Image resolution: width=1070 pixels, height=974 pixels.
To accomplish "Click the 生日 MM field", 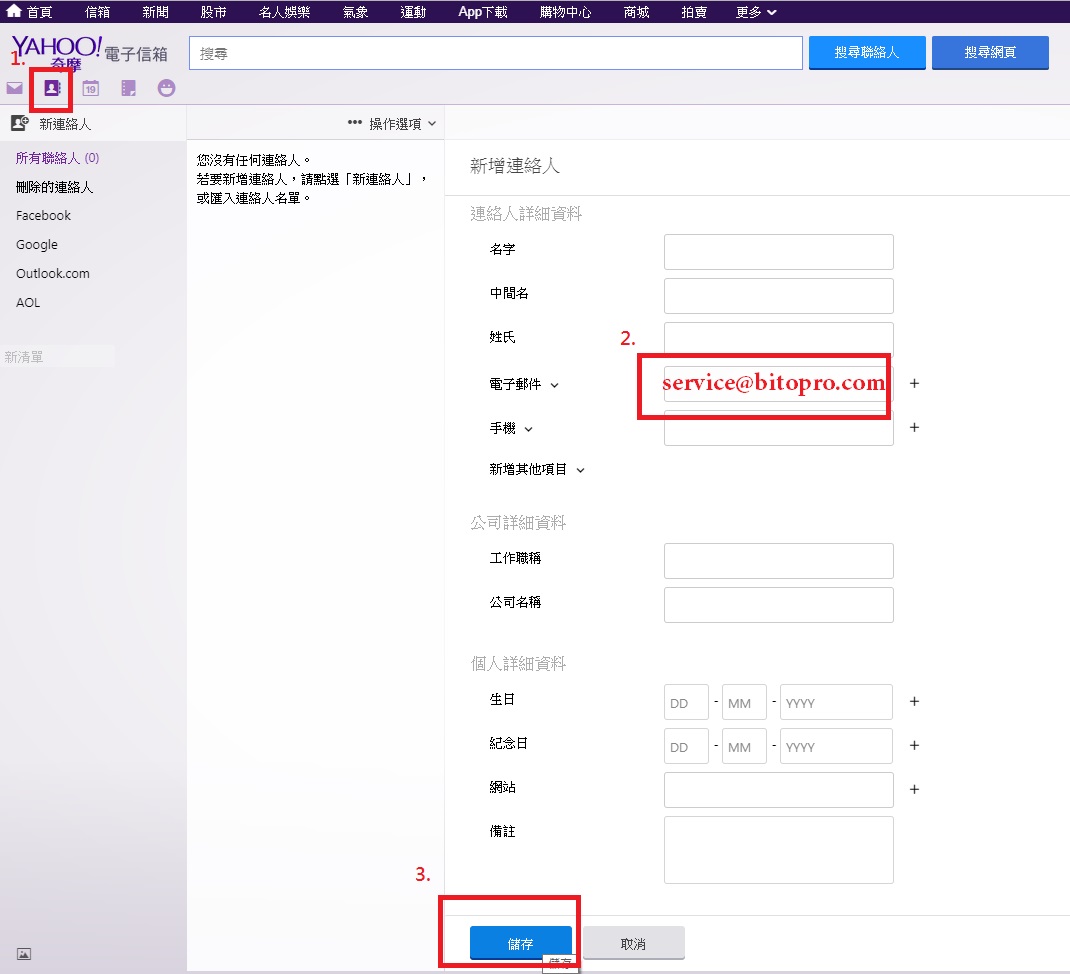I will pyautogui.click(x=744, y=702).
